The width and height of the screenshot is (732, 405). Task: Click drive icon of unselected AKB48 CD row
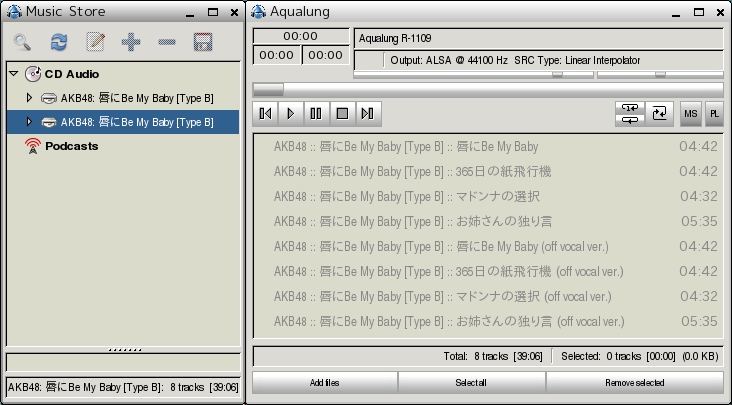point(49,98)
